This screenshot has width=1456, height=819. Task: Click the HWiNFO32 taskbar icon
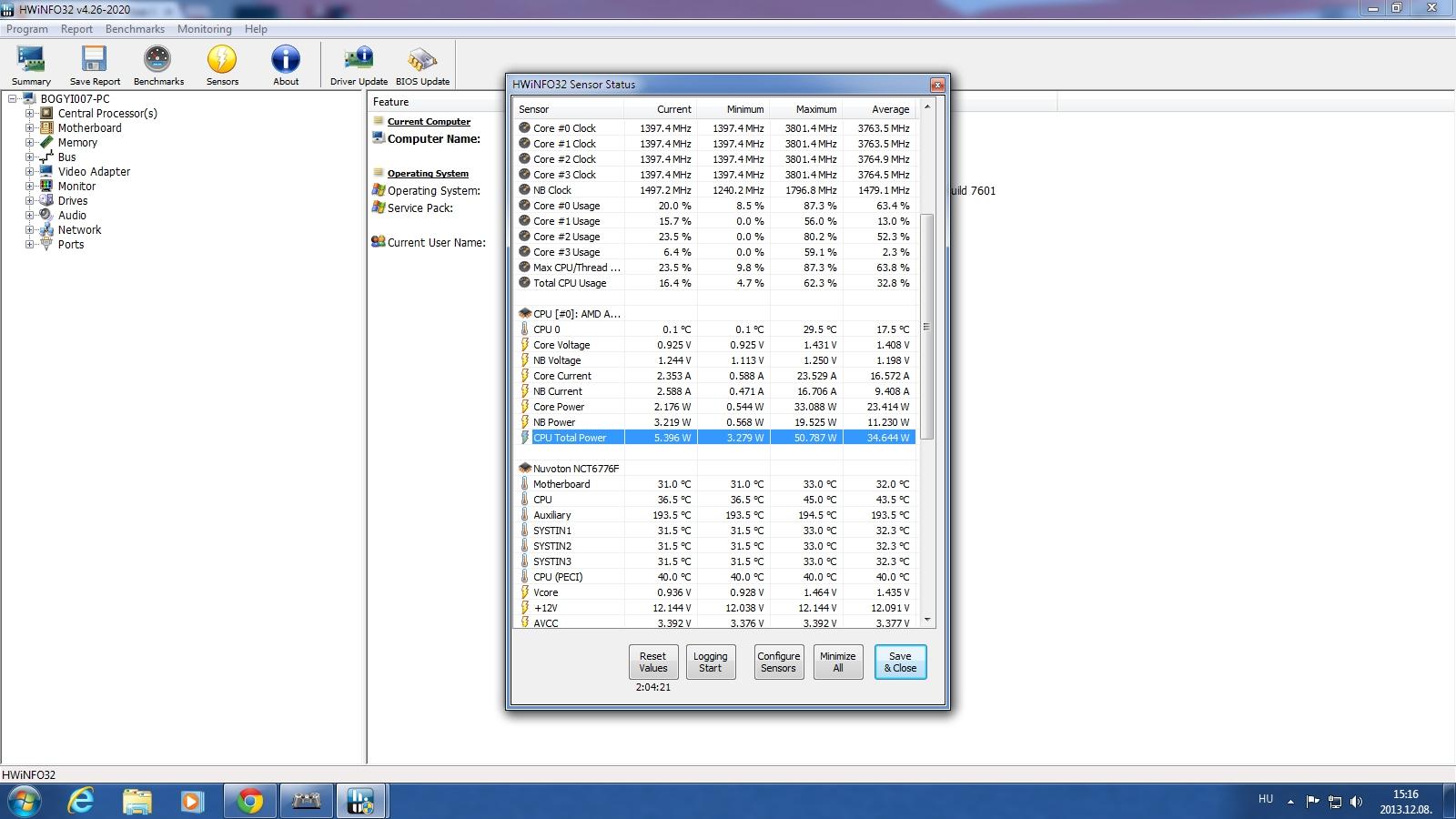361,801
